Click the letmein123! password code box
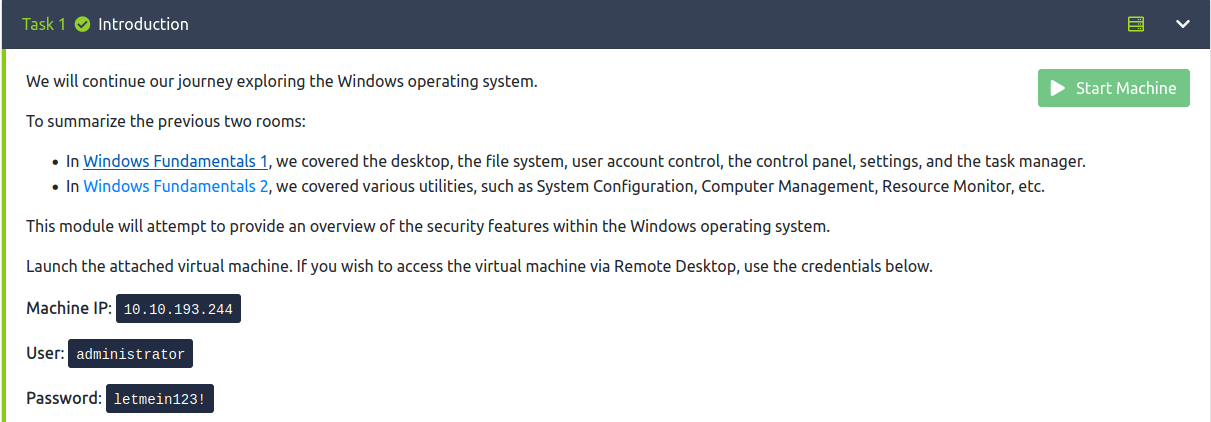The height and width of the screenshot is (422, 1211). tap(160, 399)
